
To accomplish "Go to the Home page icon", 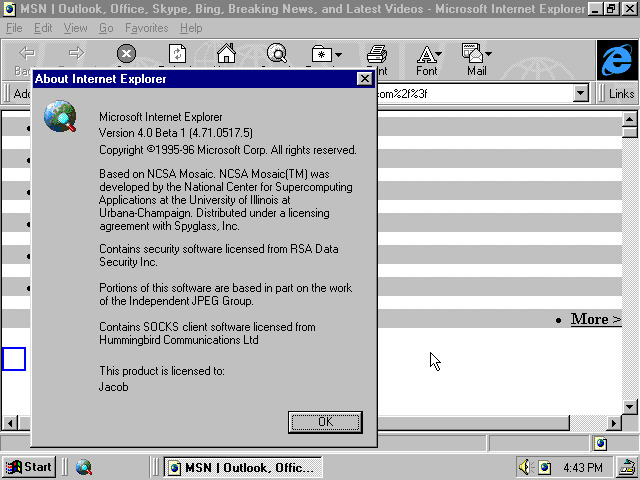I will click(227, 53).
